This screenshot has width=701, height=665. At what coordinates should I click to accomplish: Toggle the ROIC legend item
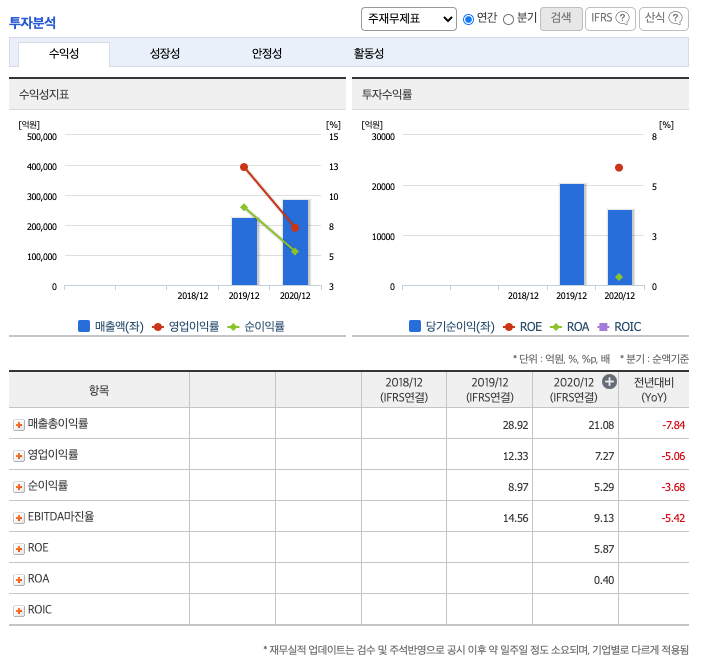pyautogui.click(x=619, y=327)
